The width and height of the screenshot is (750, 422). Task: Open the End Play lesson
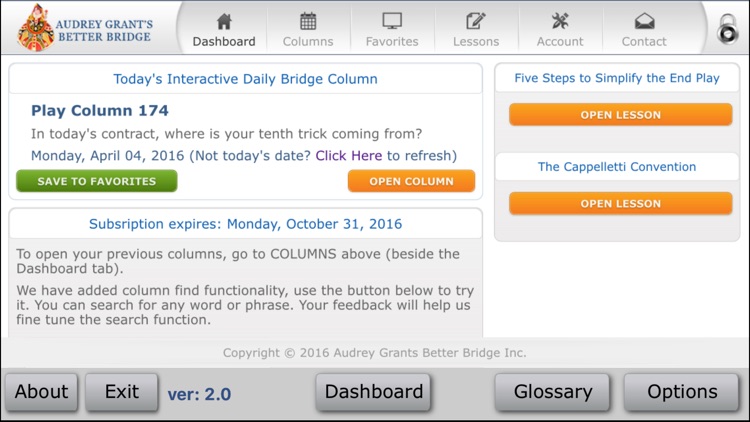click(620, 115)
